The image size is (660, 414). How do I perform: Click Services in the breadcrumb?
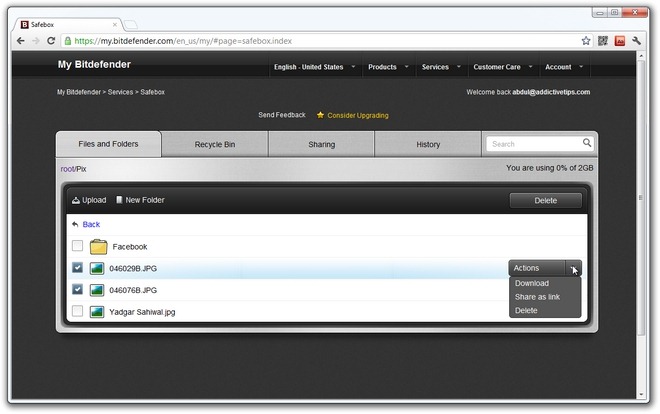tap(120, 92)
